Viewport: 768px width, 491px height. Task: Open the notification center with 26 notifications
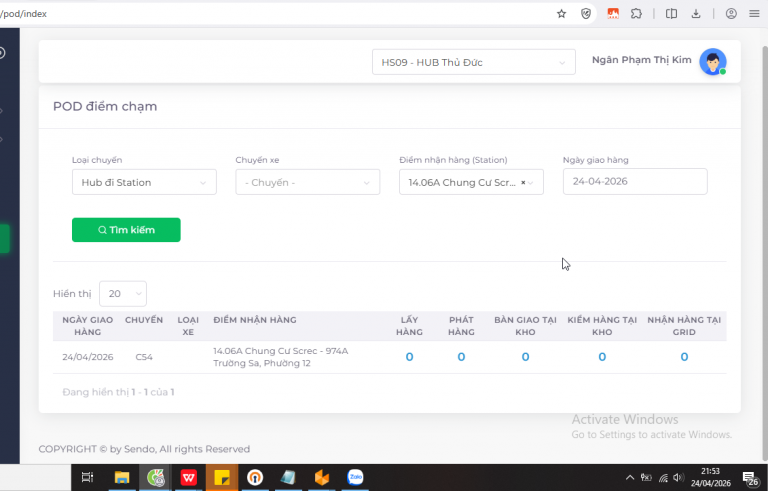click(x=750, y=478)
